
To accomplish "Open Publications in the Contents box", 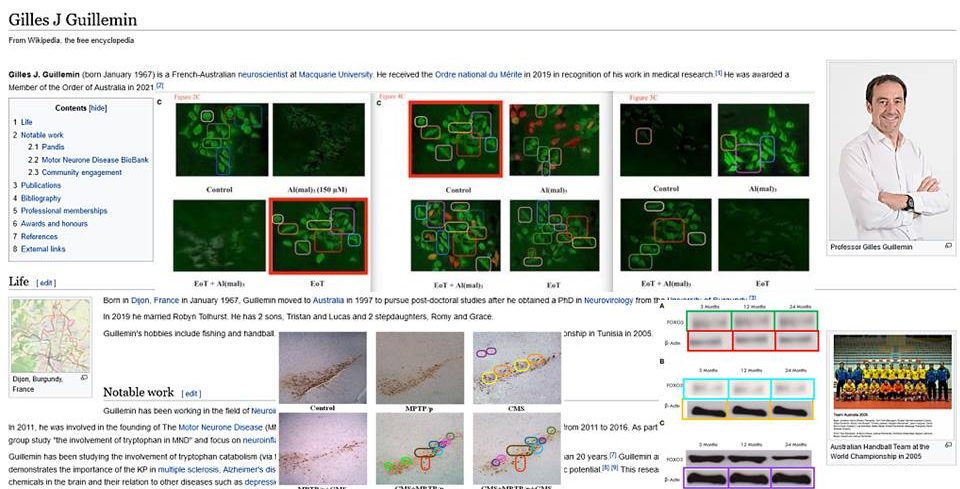I will [41, 186].
